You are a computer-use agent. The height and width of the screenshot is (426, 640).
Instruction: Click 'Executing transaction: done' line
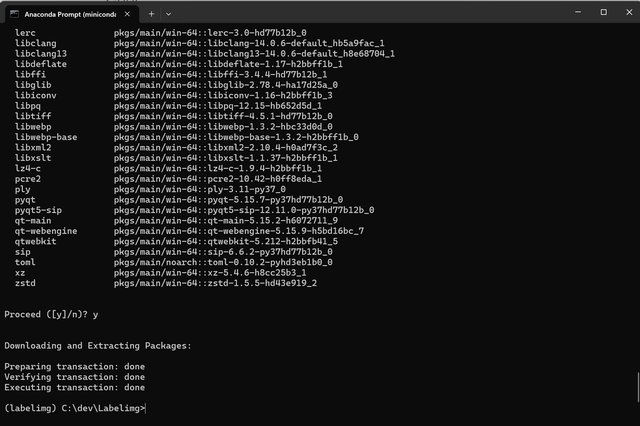tap(75, 387)
